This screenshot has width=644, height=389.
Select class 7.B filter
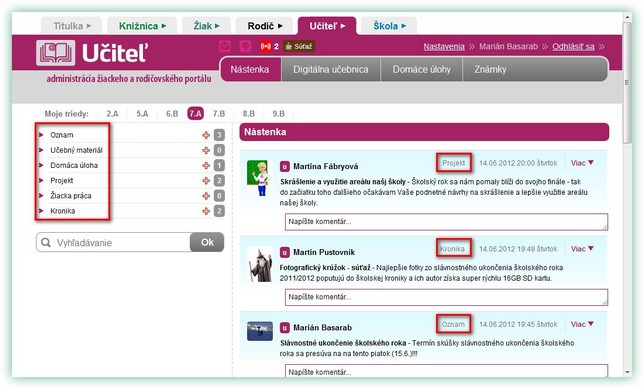(x=219, y=114)
